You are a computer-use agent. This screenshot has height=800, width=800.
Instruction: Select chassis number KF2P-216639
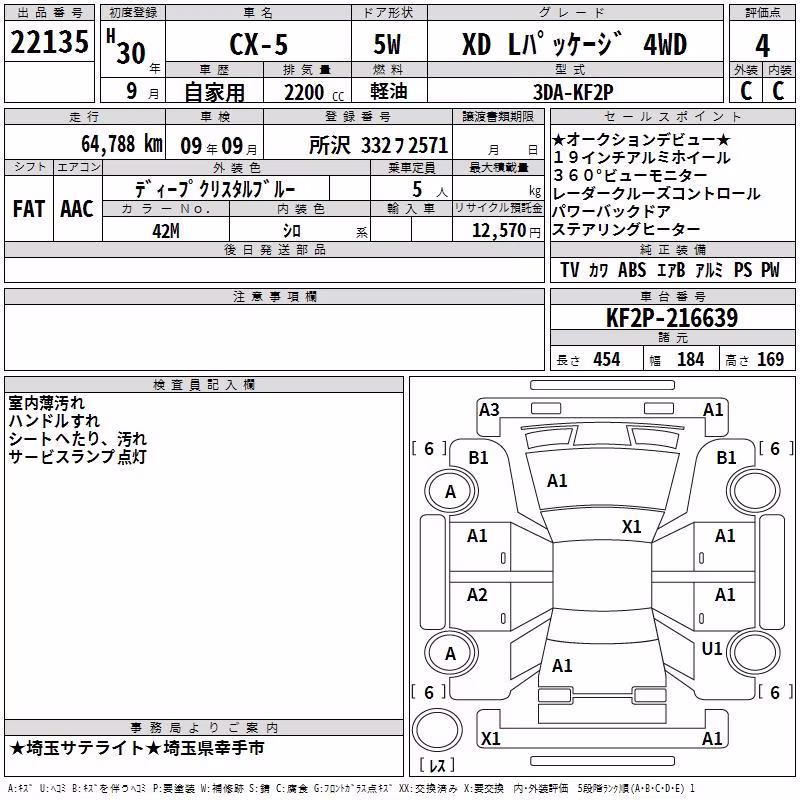coord(672,318)
